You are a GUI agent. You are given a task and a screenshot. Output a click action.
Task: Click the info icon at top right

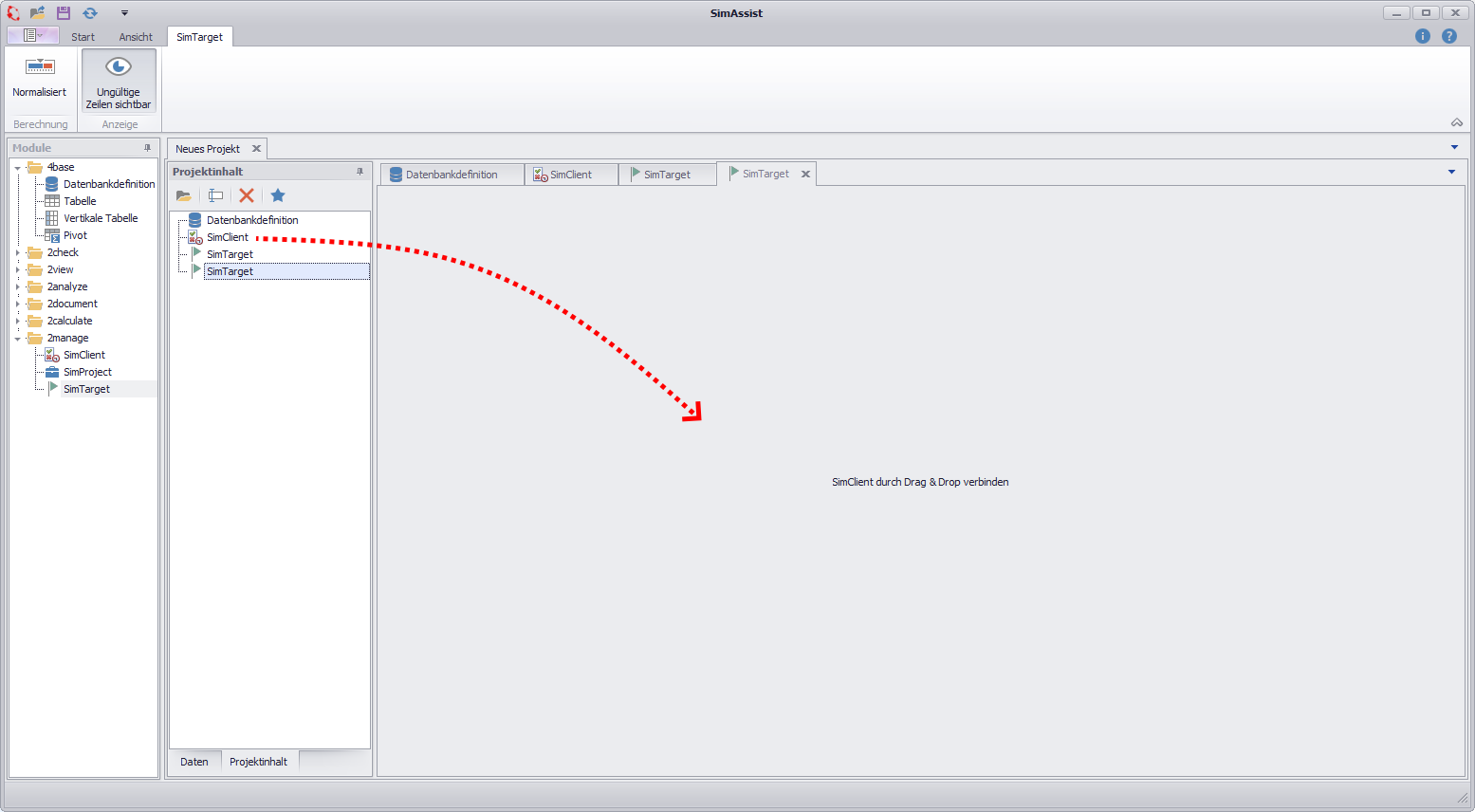pyautogui.click(x=1423, y=36)
